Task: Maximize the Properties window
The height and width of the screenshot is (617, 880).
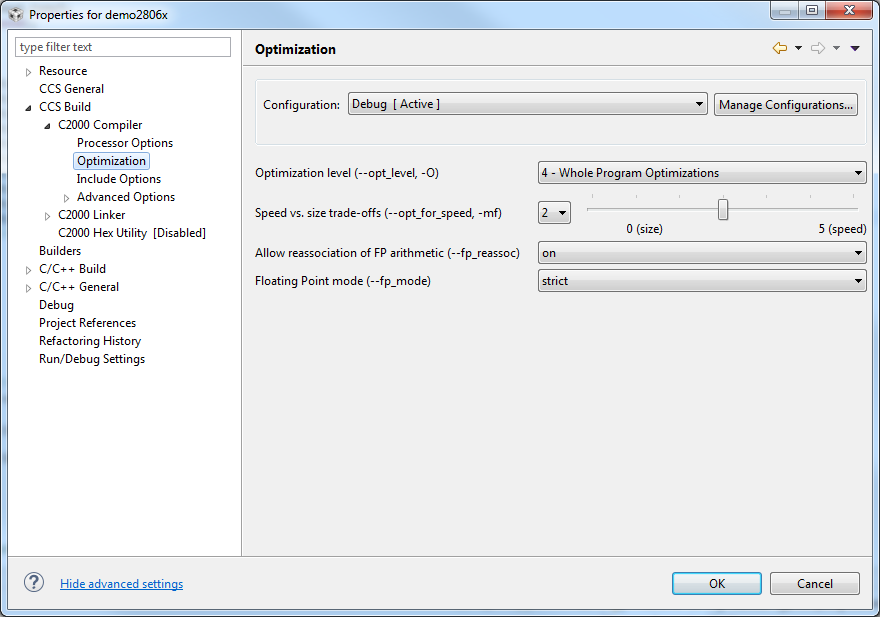Action: [x=812, y=10]
